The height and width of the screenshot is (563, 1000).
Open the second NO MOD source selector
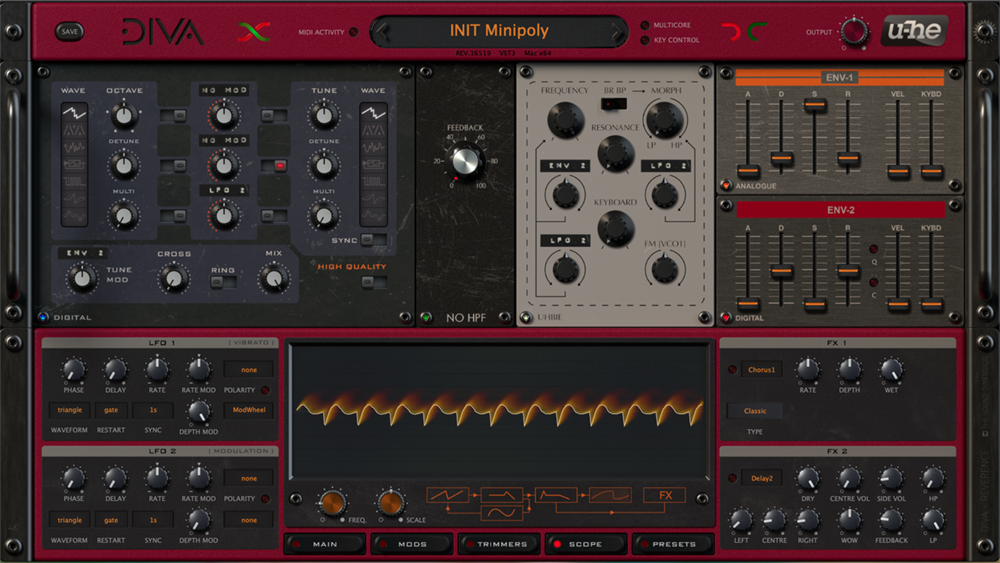(x=224, y=140)
